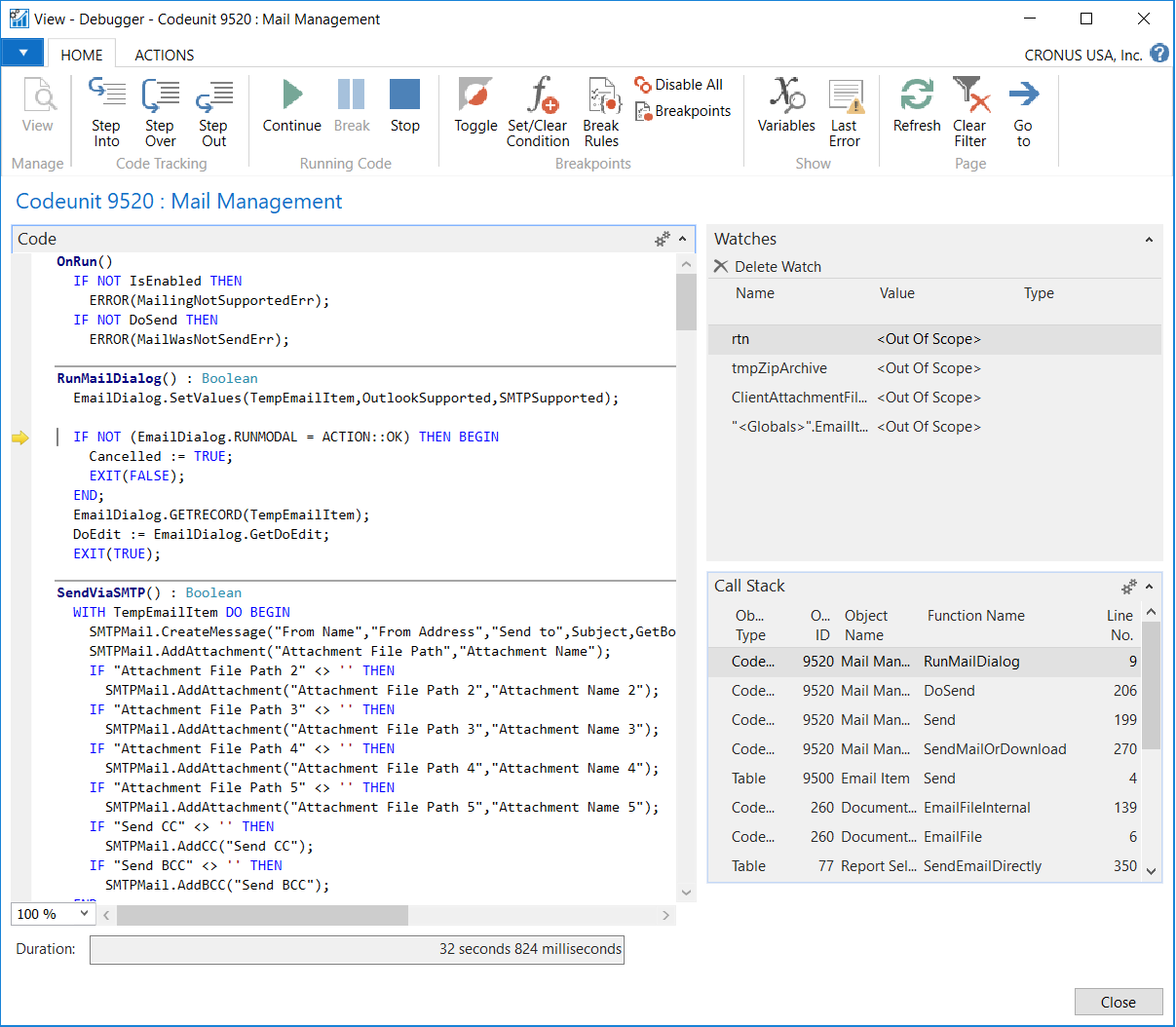Open the application menu dropdown arrow
This screenshot has height=1027, width=1176.
tap(22, 53)
